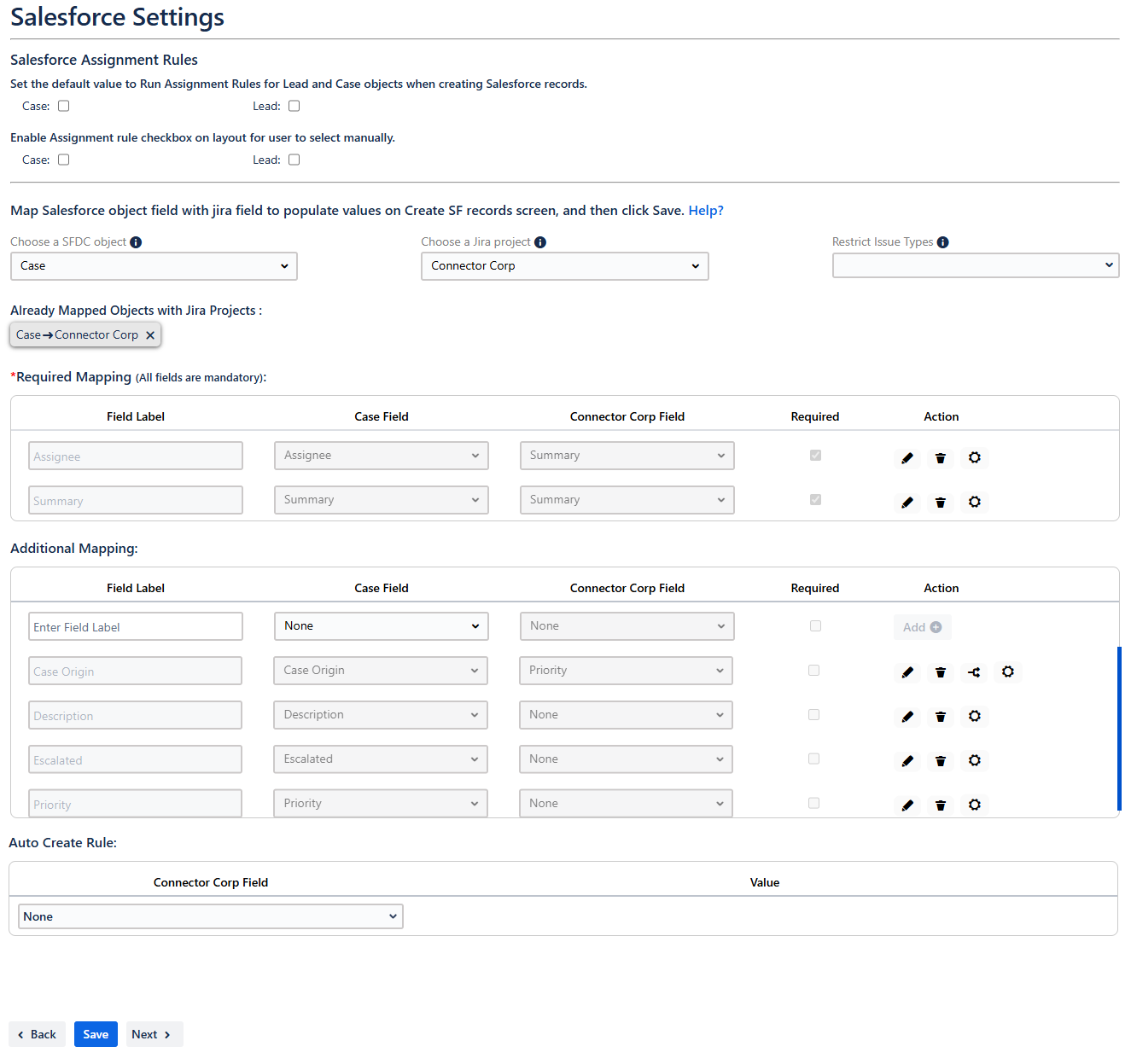
Task: Open Case Field dropdown showing Description
Action: (x=381, y=715)
